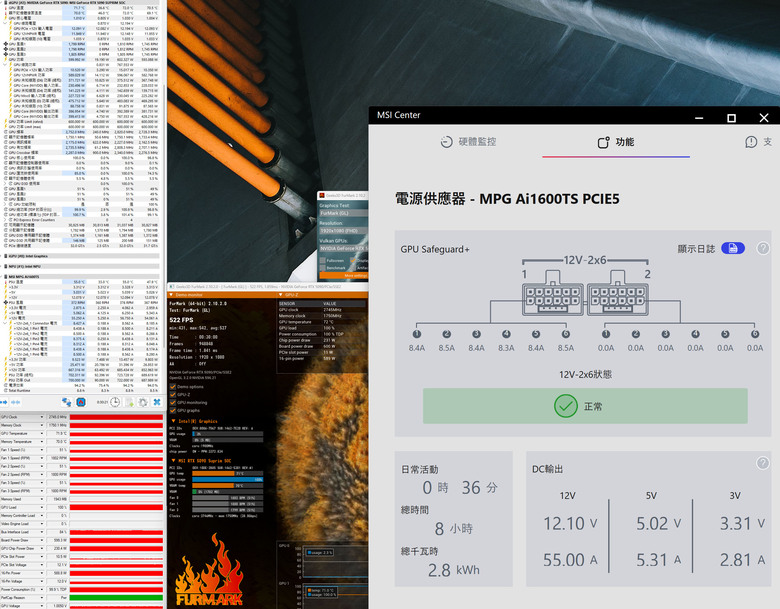780x609 pixels.
Task: Collapse the GPU-Z panel triangle in FurMark
Action: click(281, 295)
